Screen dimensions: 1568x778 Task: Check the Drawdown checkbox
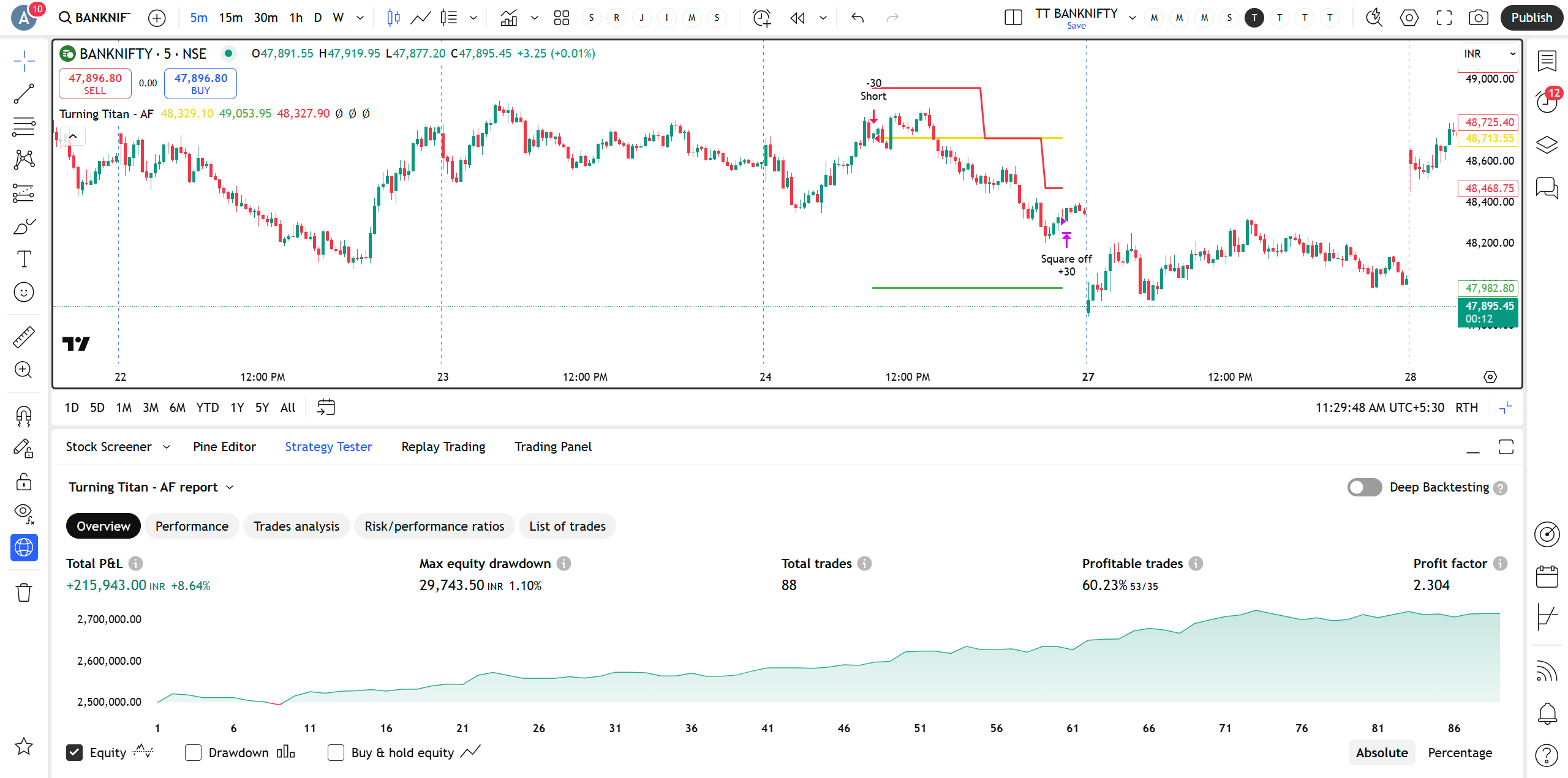(x=193, y=752)
